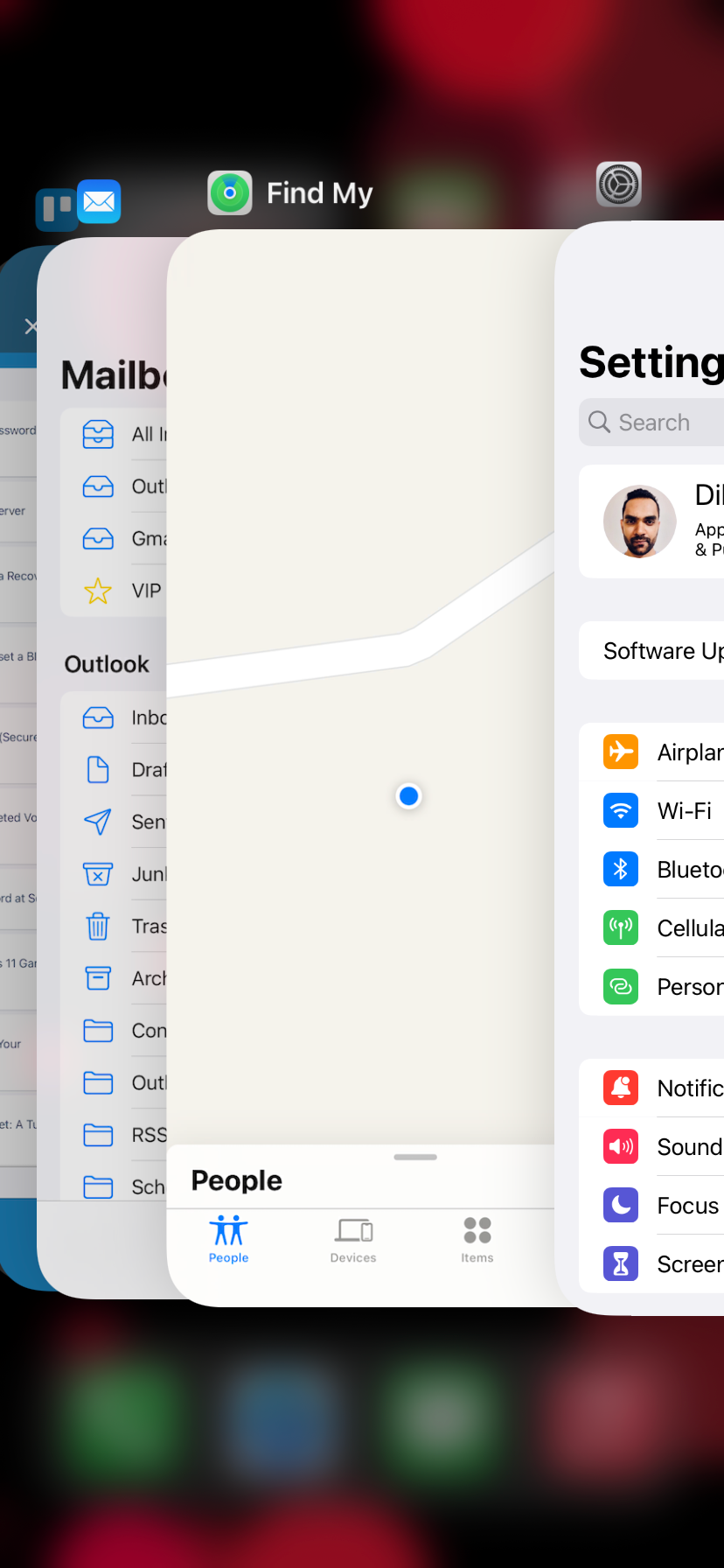Switch to the Devices tab in Find My

(353, 1239)
